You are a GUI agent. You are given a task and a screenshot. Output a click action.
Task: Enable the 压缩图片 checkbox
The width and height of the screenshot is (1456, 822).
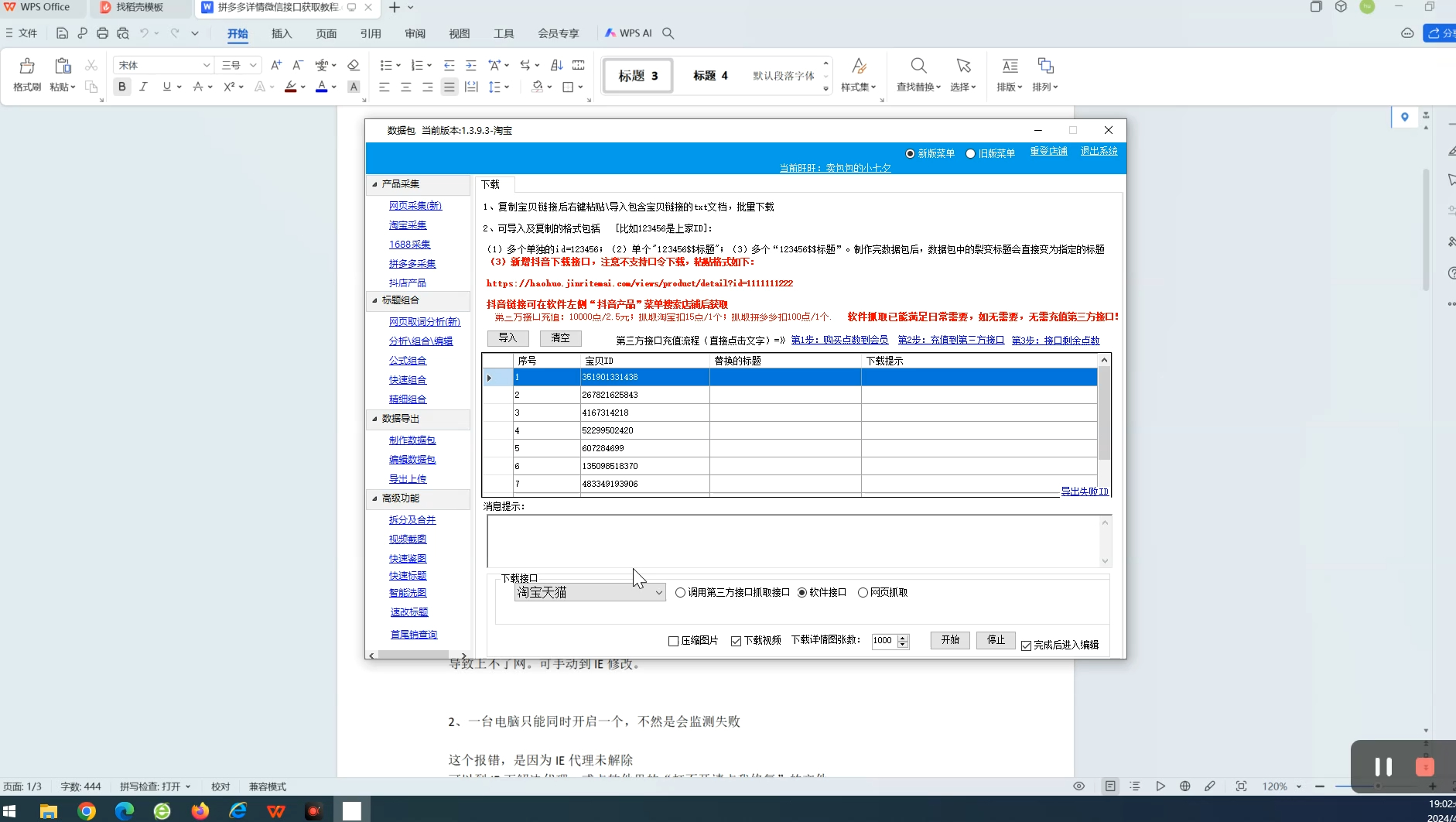(x=673, y=641)
